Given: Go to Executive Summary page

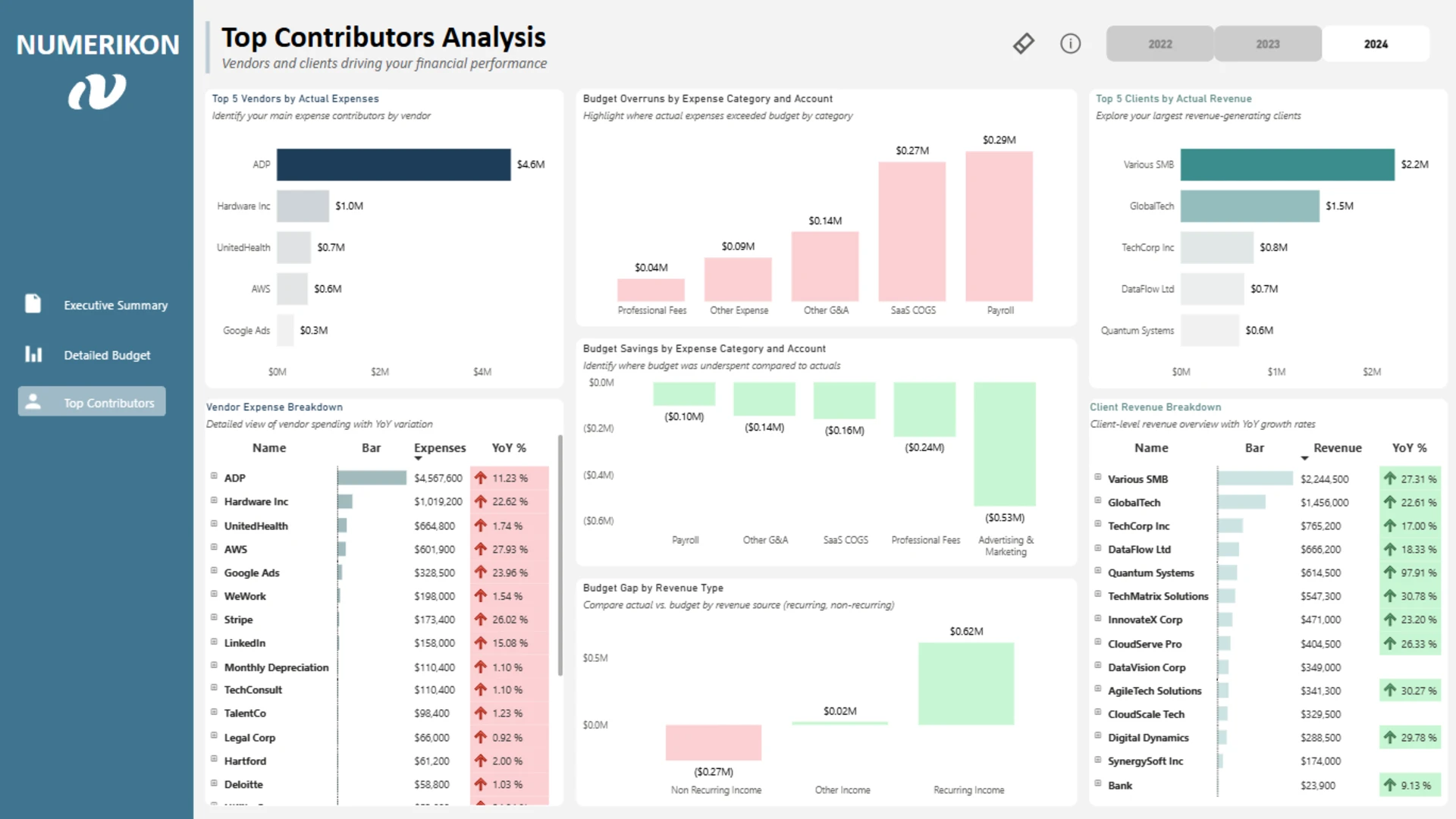Looking at the screenshot, I should (x=115, y=305).
